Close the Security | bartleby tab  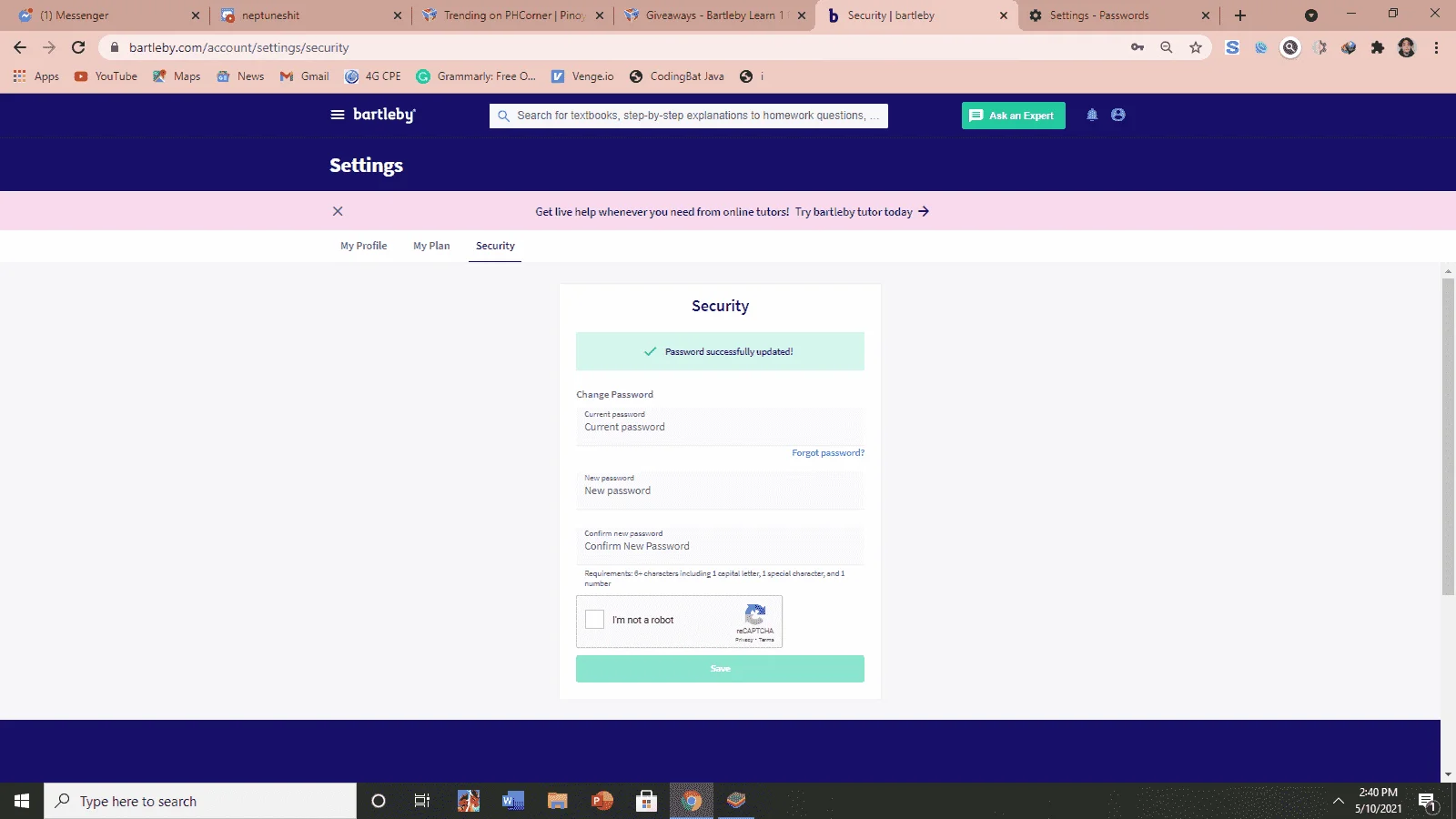coord(1004,15)
